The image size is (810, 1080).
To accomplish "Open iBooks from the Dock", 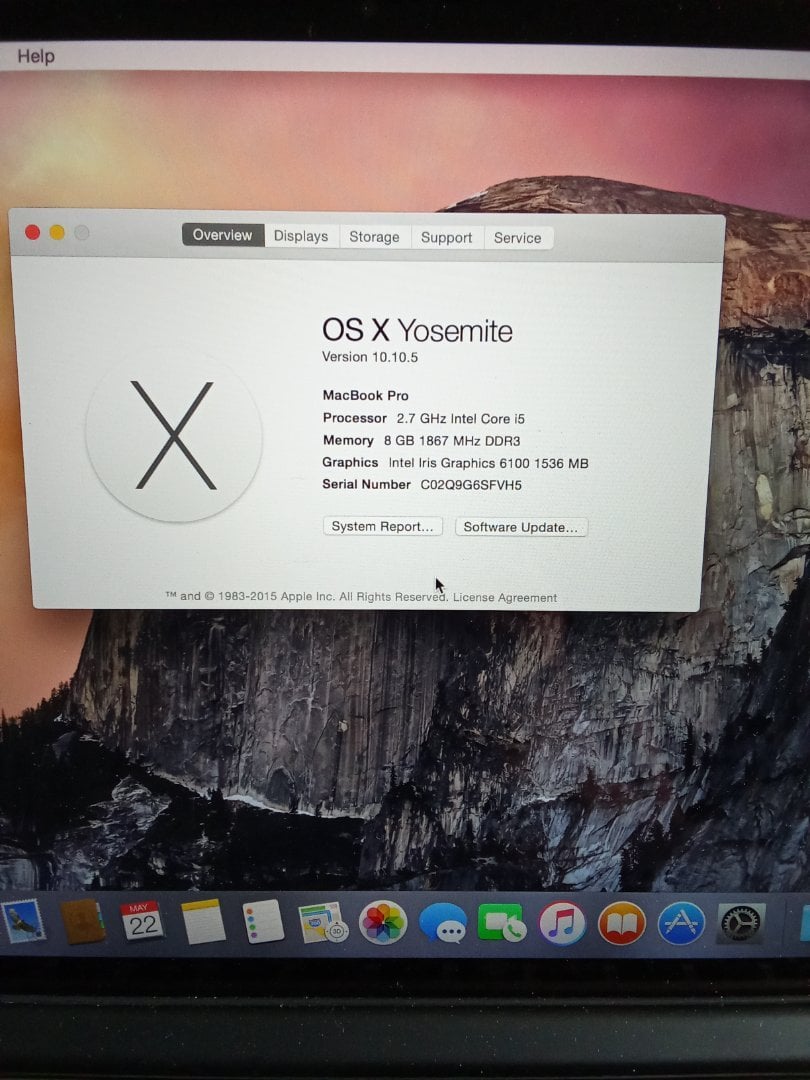I will click(622, 923).
